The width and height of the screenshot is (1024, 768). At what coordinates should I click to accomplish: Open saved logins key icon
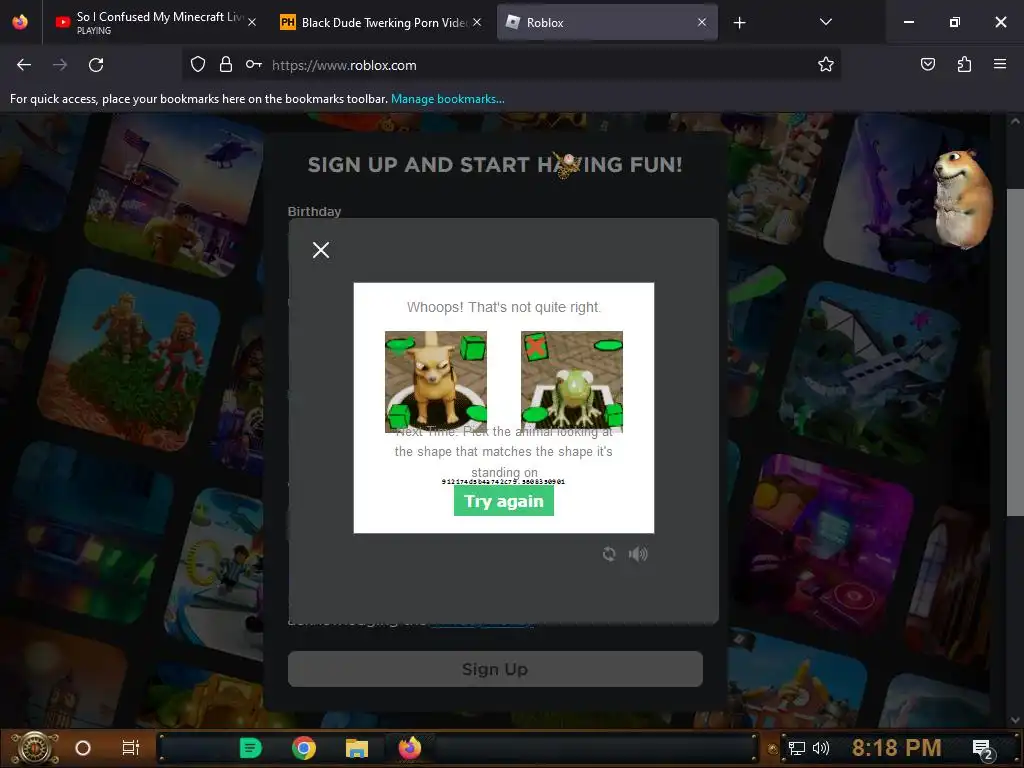pos(253,65)
